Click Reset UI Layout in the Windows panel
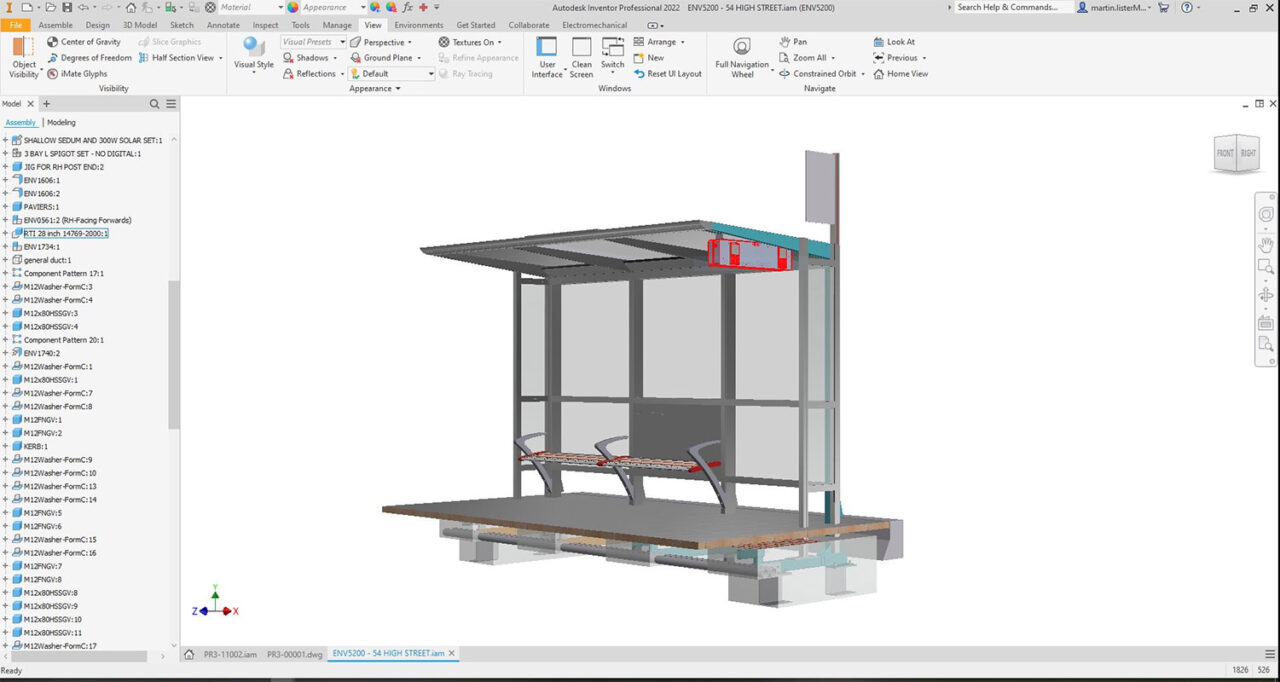The image size is (1280, 682). click(668, 73)
